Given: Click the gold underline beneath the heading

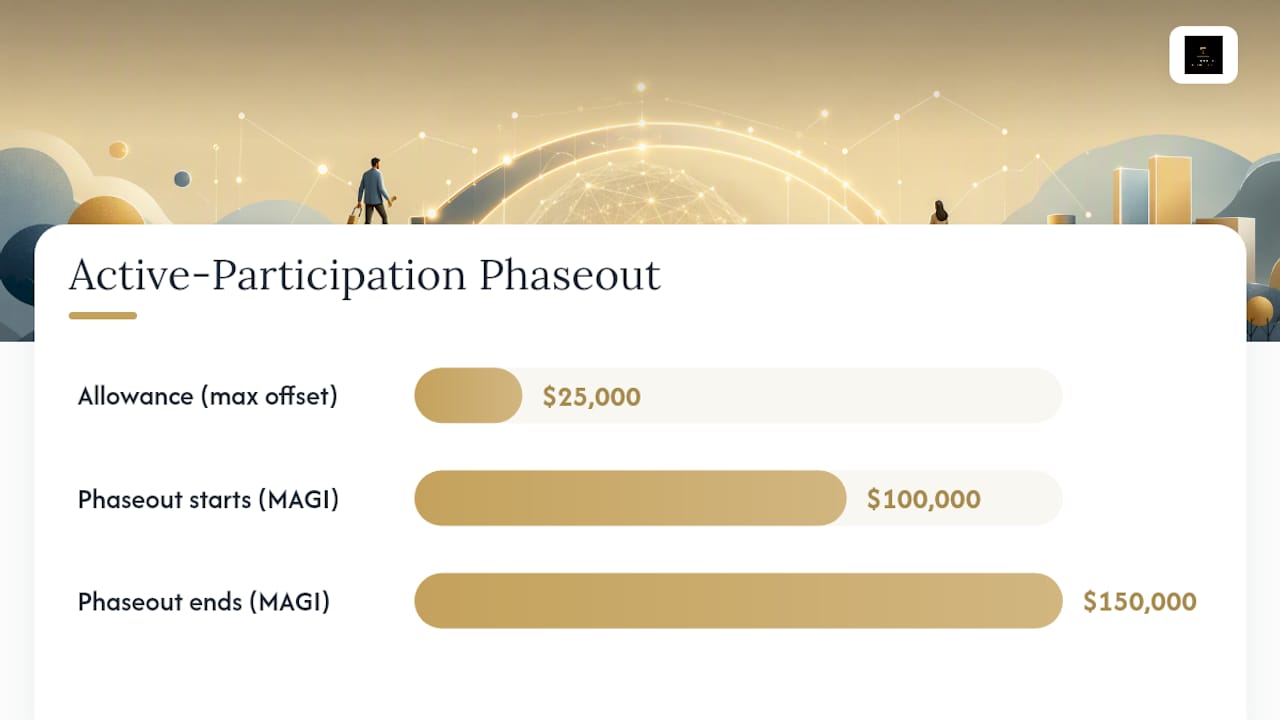Looking at the screenshot, I should [x=102, y=315].
